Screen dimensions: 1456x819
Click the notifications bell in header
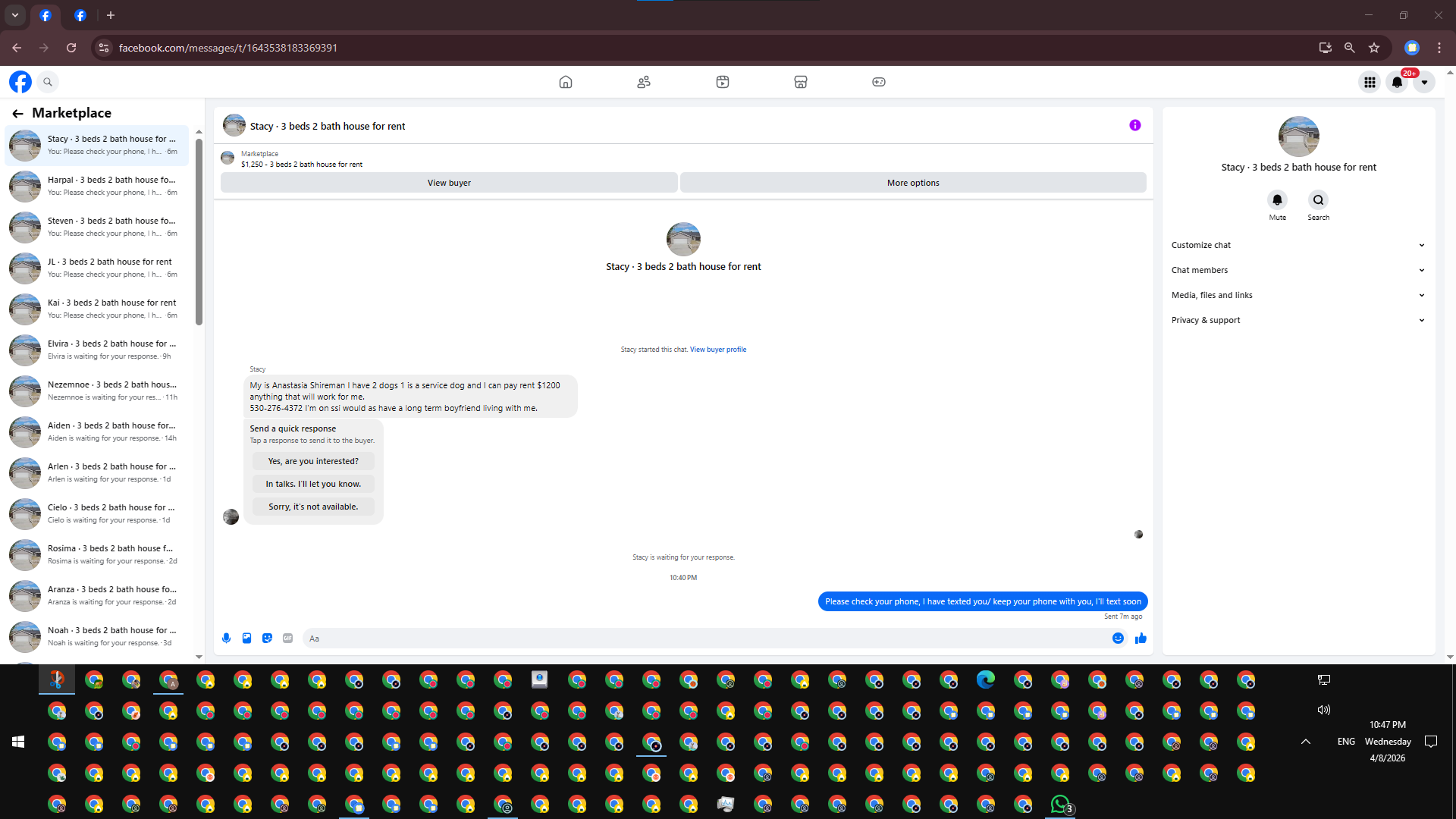(1397, 82)
